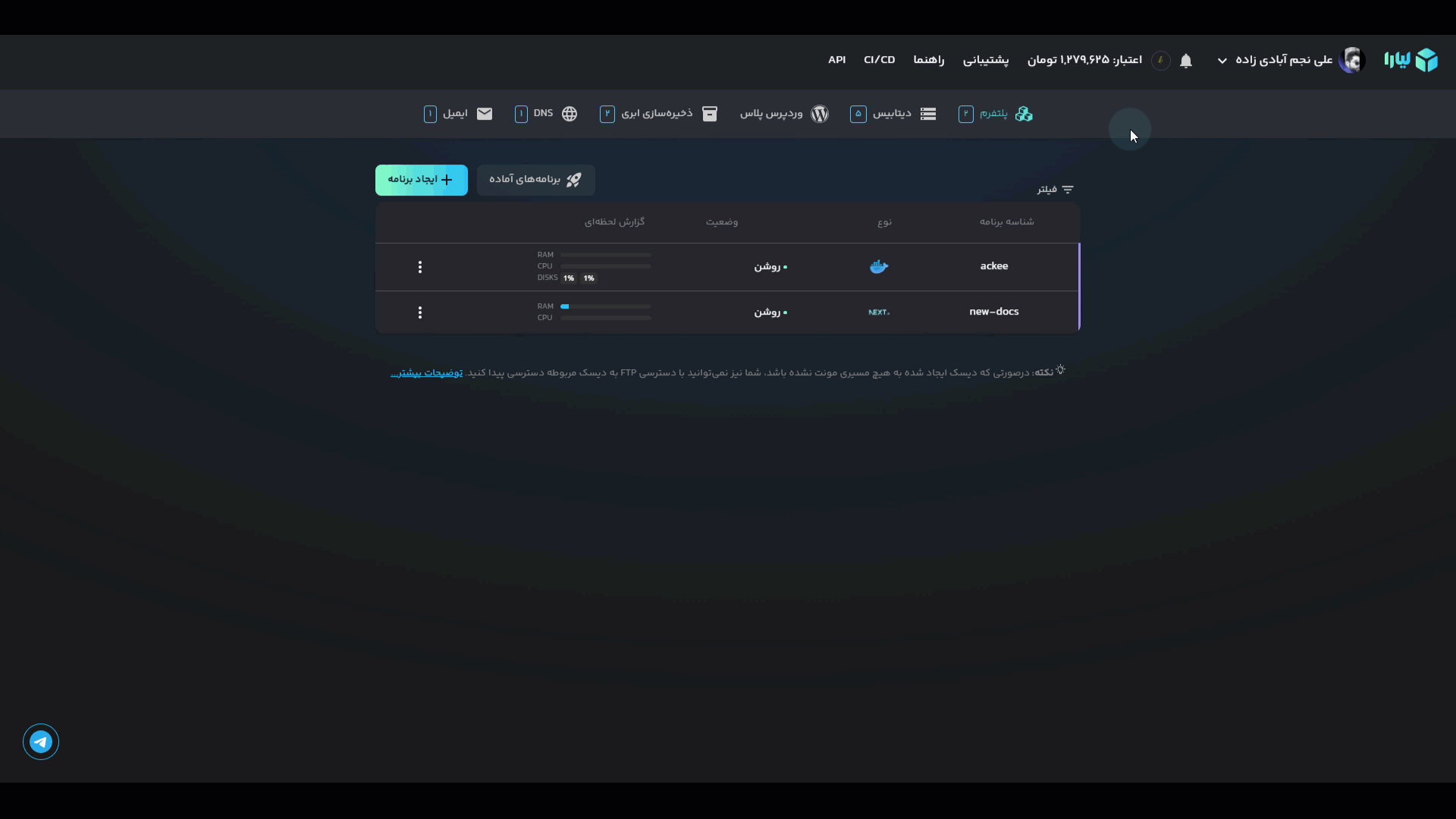Click the شناسه برنامه column header
The width and height of the screenshot is (1456, 819).
click(1006, 222)
